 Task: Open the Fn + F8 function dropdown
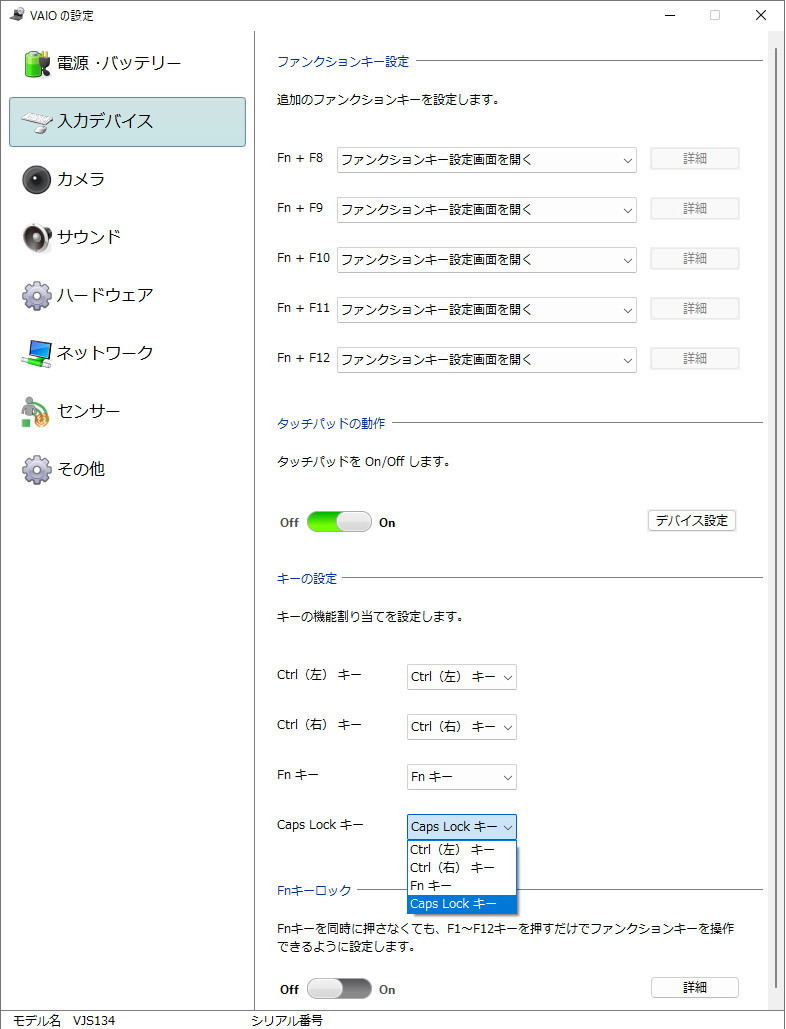point(487,160)
